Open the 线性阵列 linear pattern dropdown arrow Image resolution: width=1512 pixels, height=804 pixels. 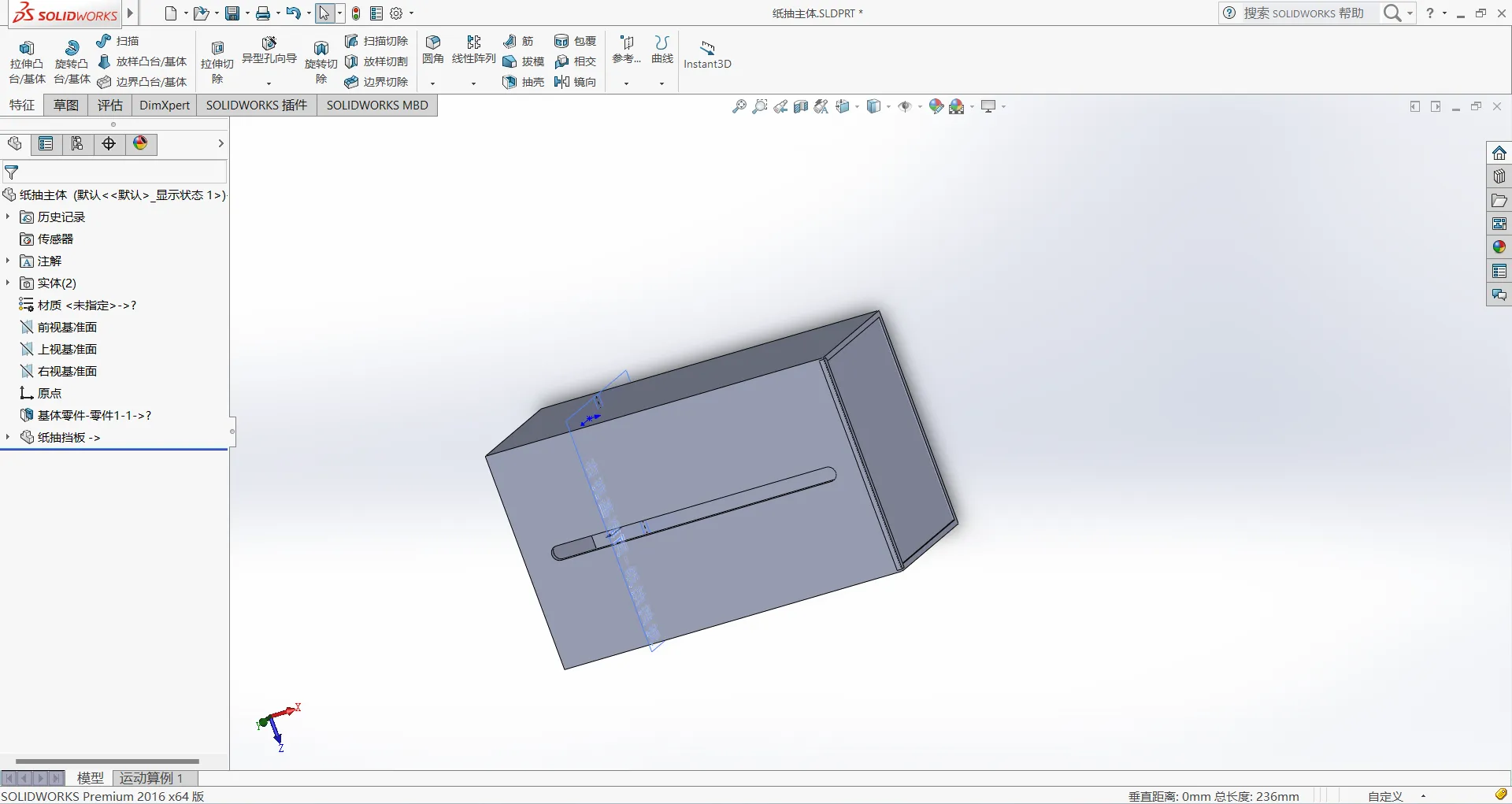(473, 83)
